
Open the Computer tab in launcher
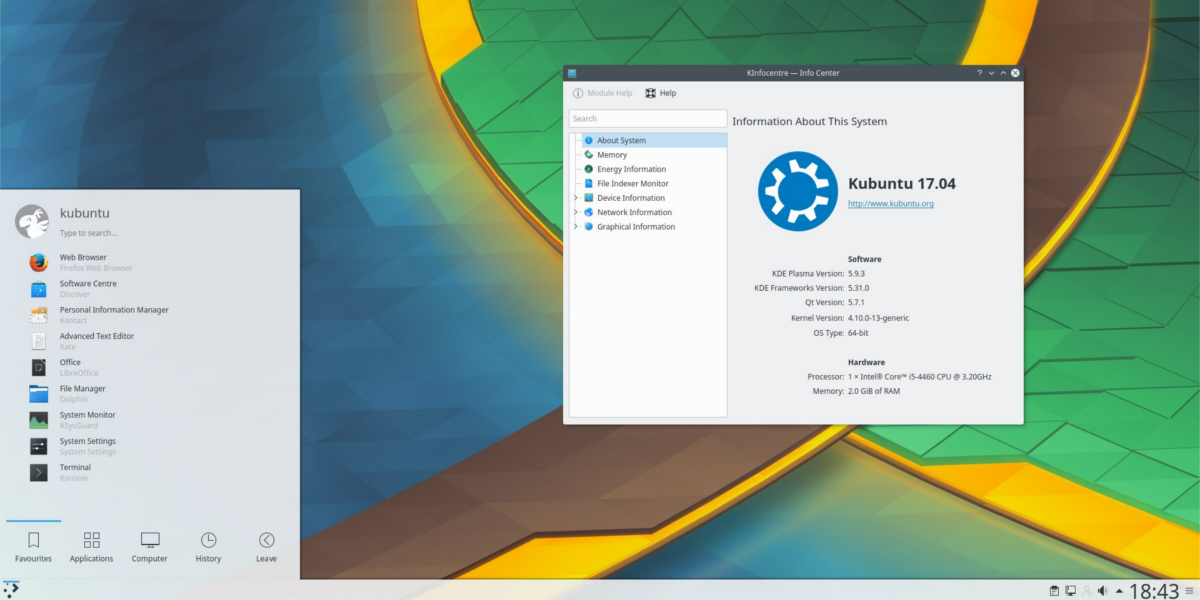pyautogui.click(x=150, y=547)
